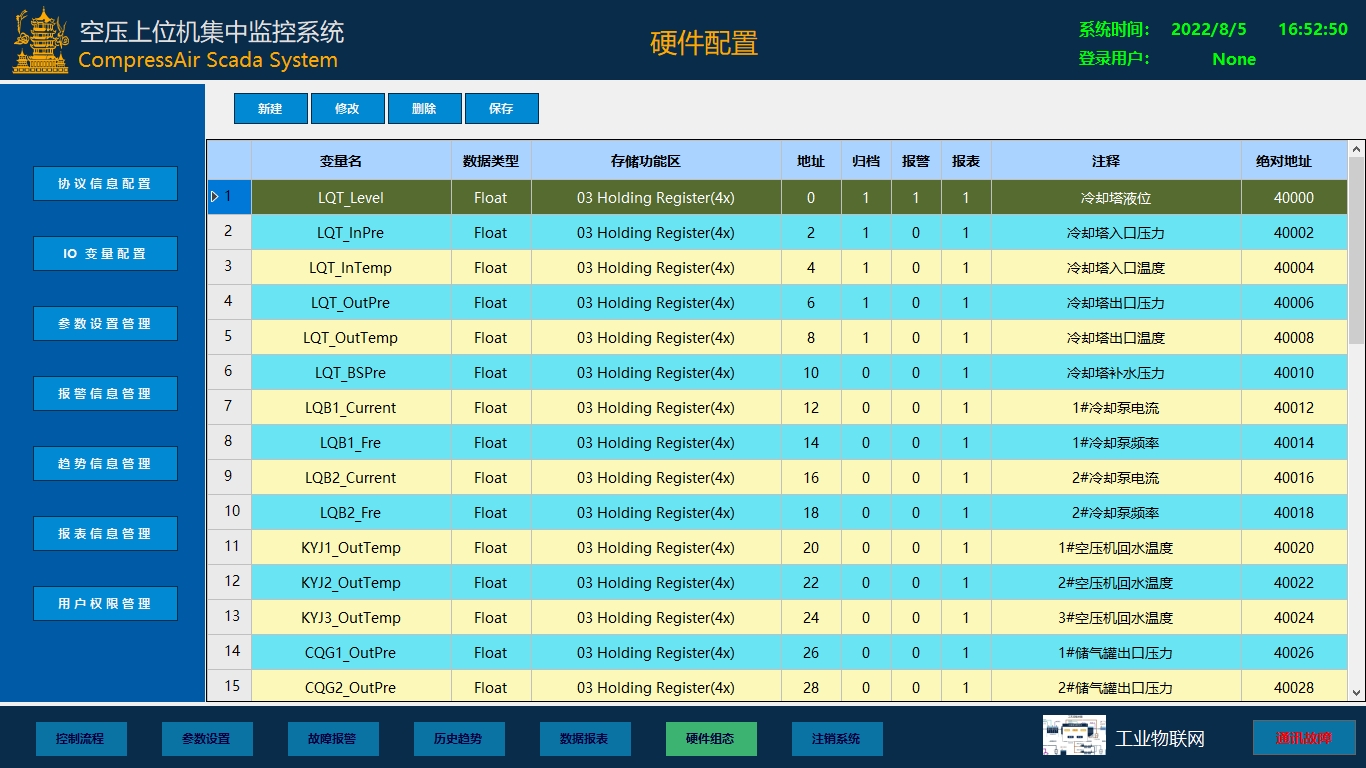Select the LQB2_Current variable cell
Image resolution: width=1366 pixels, height=768 pixels.
(351, 478)
